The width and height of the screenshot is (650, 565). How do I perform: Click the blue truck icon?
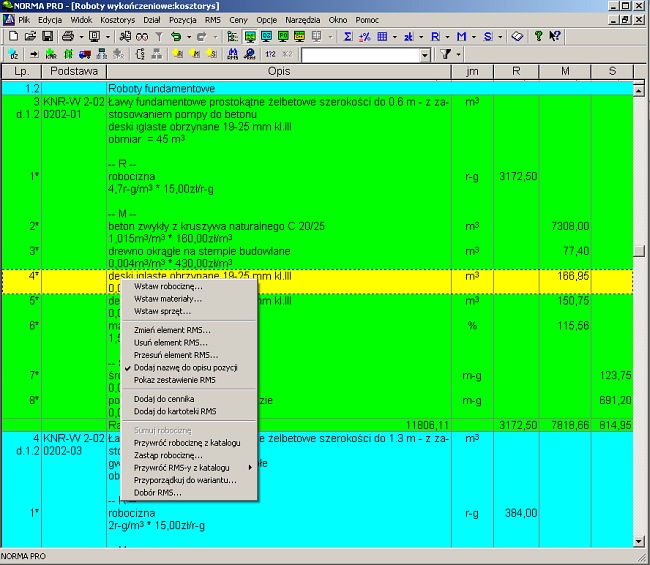click(84, 54)
